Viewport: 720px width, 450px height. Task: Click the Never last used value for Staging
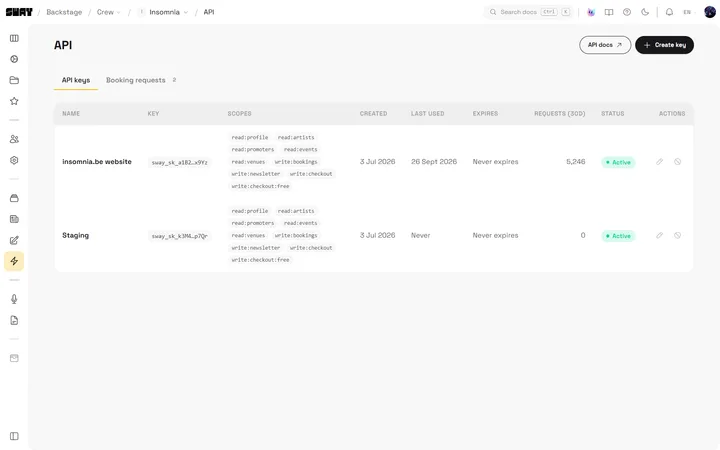[x=421, y=235]
